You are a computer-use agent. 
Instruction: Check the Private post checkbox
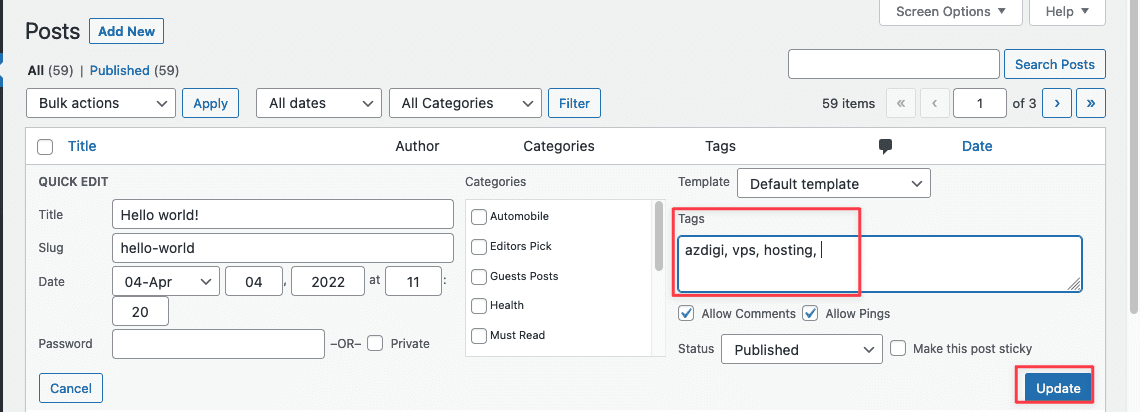pos(375,343)
